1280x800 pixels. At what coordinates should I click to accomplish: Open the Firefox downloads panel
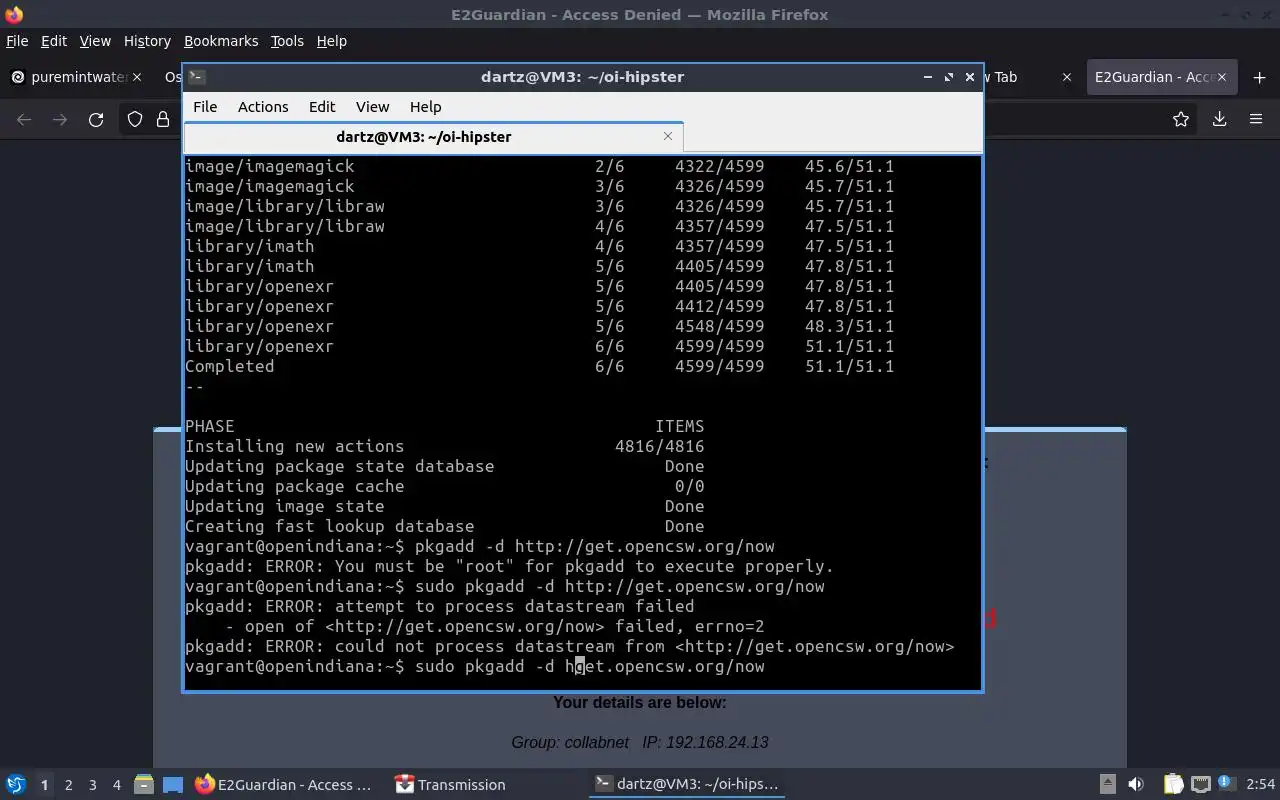point(1219,120)
